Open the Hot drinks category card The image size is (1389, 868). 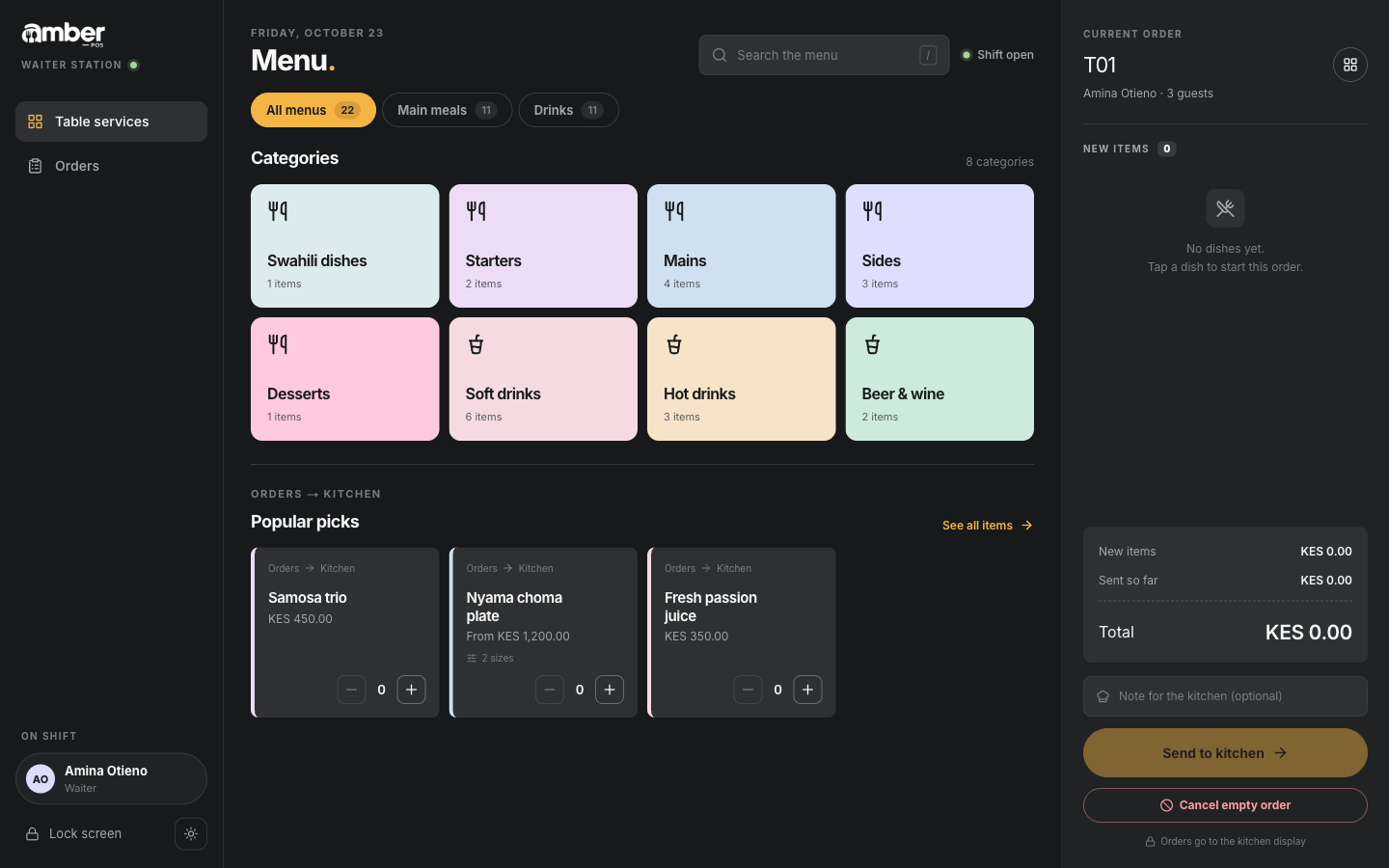(741, 379)
